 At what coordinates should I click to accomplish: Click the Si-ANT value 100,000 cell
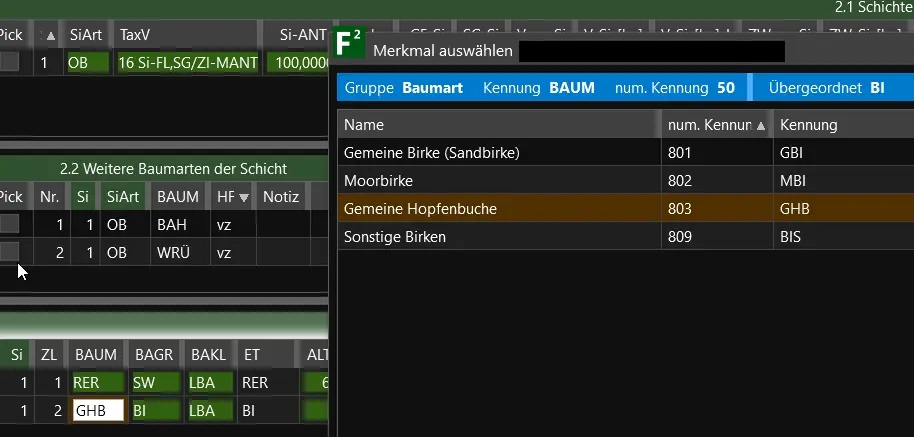click(299, 63)
